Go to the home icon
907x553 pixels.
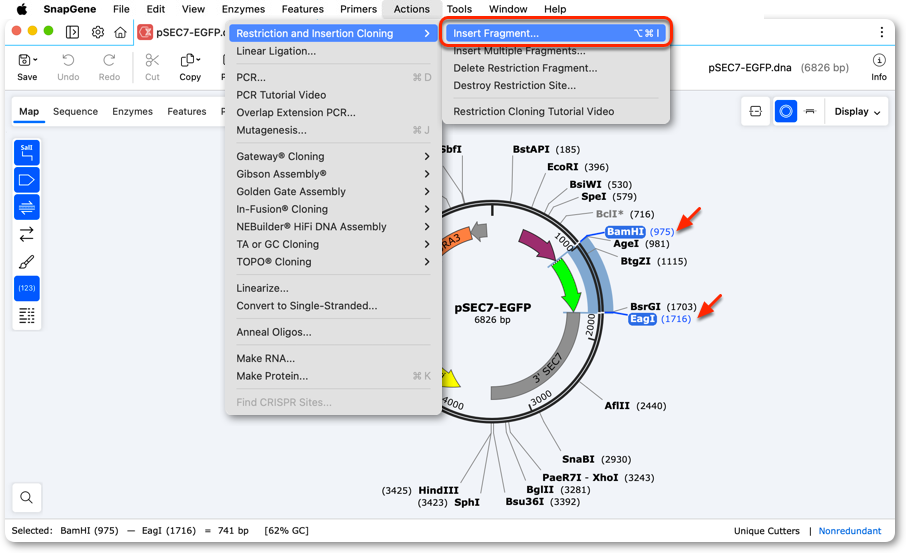pos(120,32)
